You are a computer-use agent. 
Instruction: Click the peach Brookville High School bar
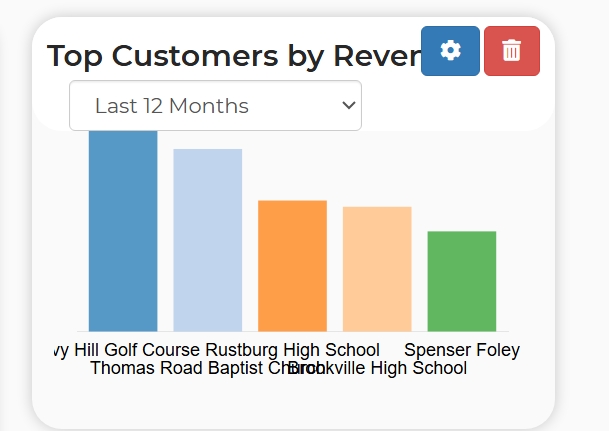[x=377, y=269]
